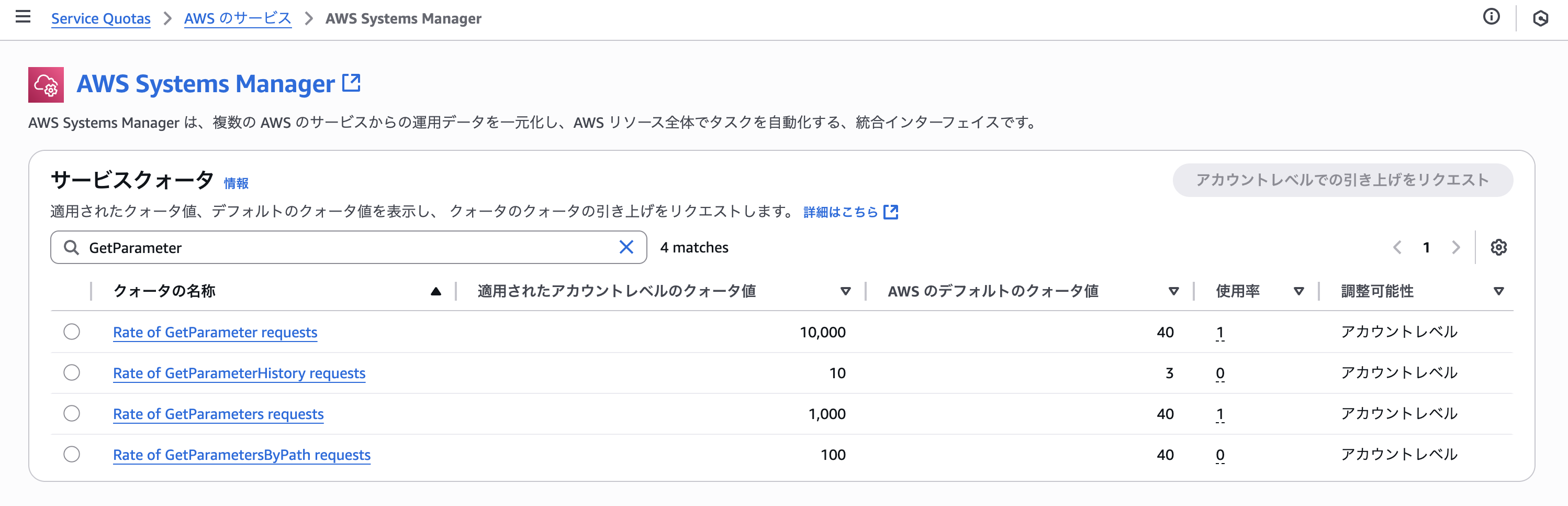Open Rate of GetParametersByPath requests link
Image resolution: width=1568 pixels, height=506 pixels.
242,455
